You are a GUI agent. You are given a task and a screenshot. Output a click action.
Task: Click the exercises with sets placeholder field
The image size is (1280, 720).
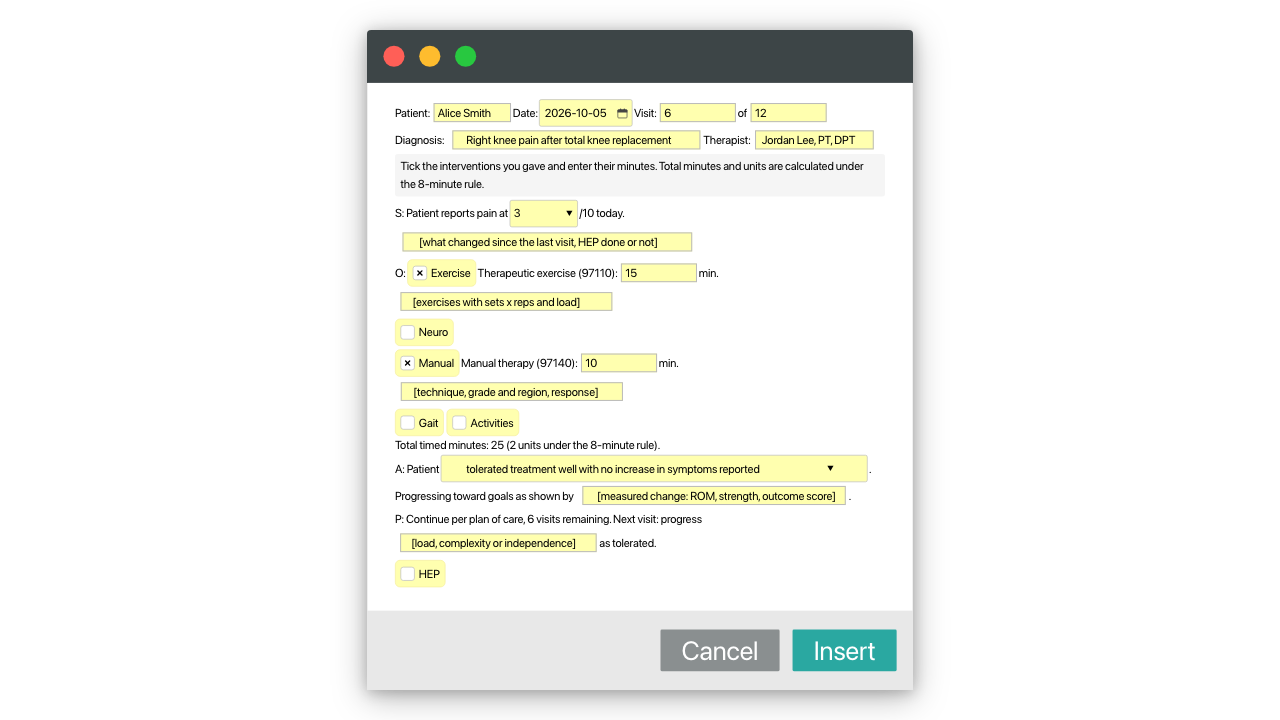tap(506, 302)
